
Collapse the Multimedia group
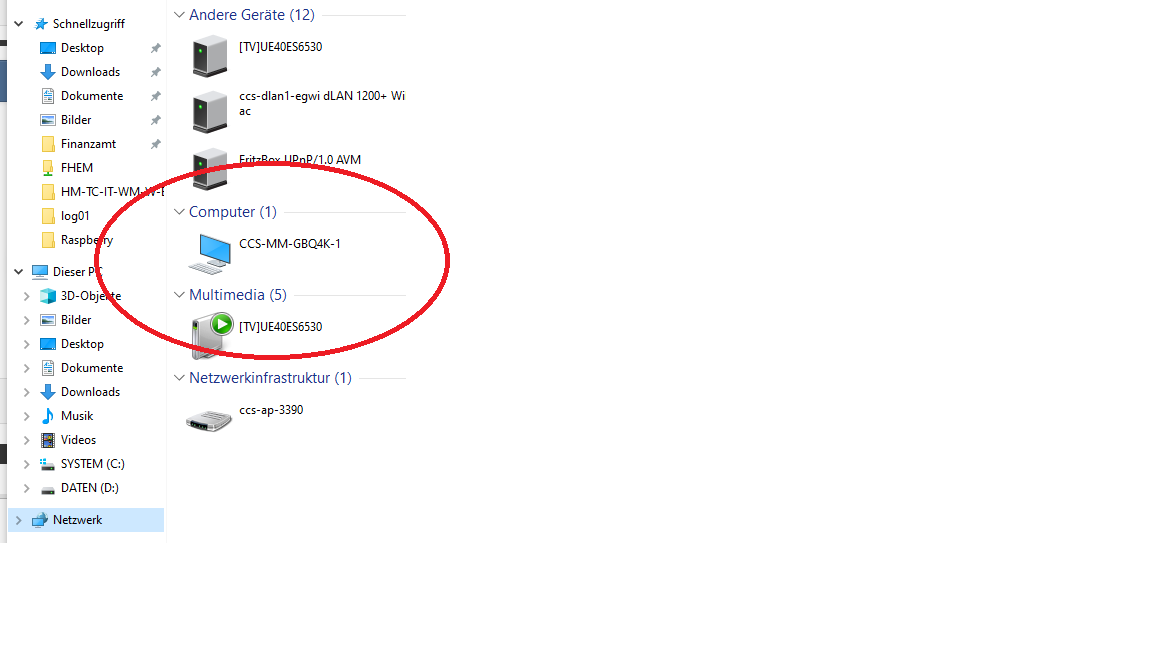179,295
